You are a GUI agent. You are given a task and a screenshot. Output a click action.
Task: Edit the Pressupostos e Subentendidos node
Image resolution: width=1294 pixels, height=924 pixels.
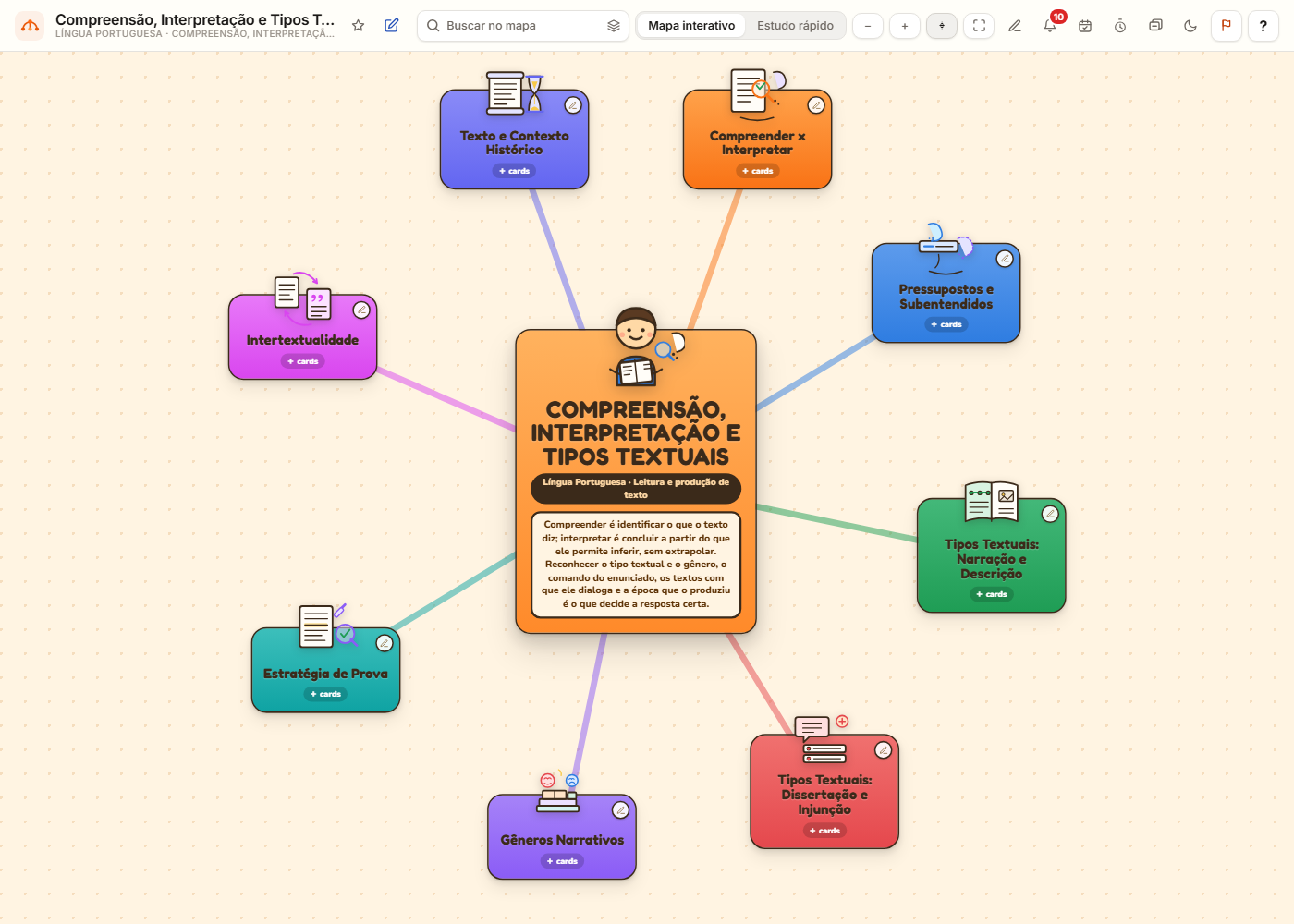click(1005, 259)
